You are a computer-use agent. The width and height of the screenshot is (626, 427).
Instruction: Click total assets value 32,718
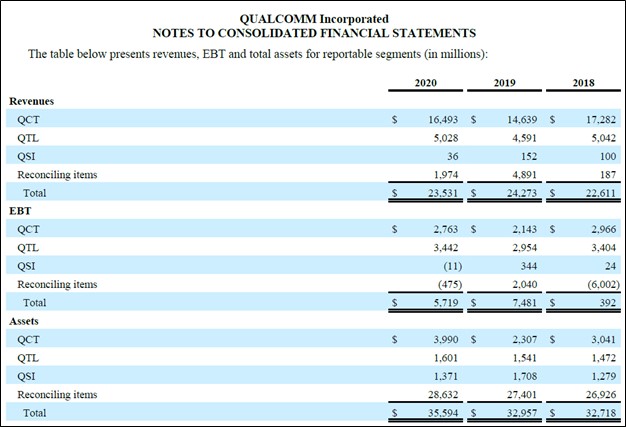601,413
